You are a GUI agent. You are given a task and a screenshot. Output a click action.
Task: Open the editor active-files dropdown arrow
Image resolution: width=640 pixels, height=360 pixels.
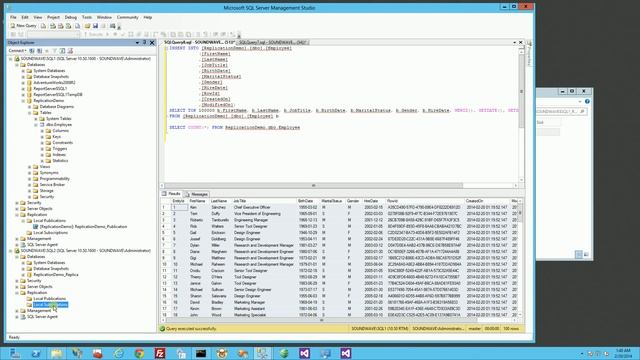pyautogui.click(x=515, y=42)
